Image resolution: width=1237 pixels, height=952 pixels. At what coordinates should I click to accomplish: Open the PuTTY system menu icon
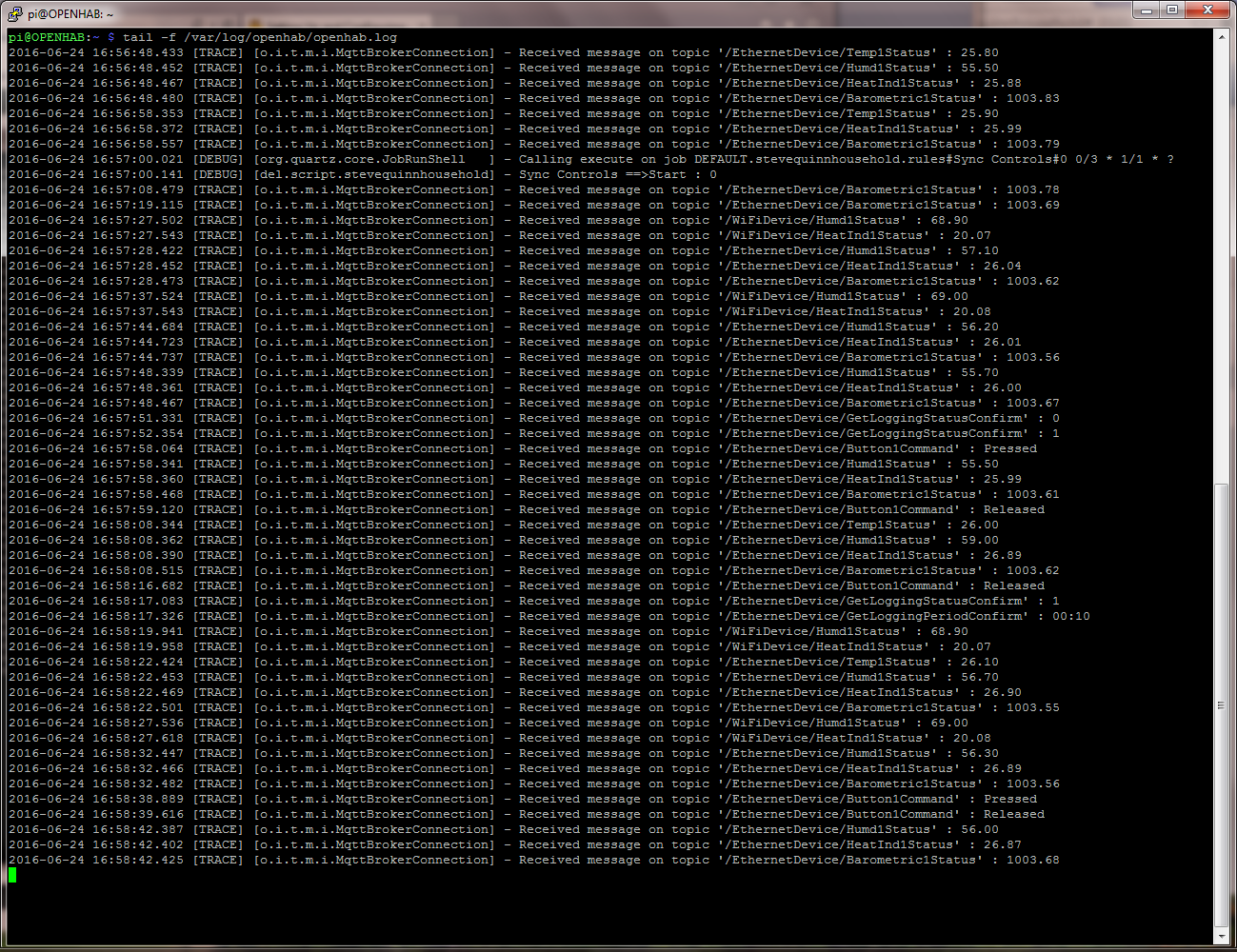pyautogui.click(x=14, y=13)
